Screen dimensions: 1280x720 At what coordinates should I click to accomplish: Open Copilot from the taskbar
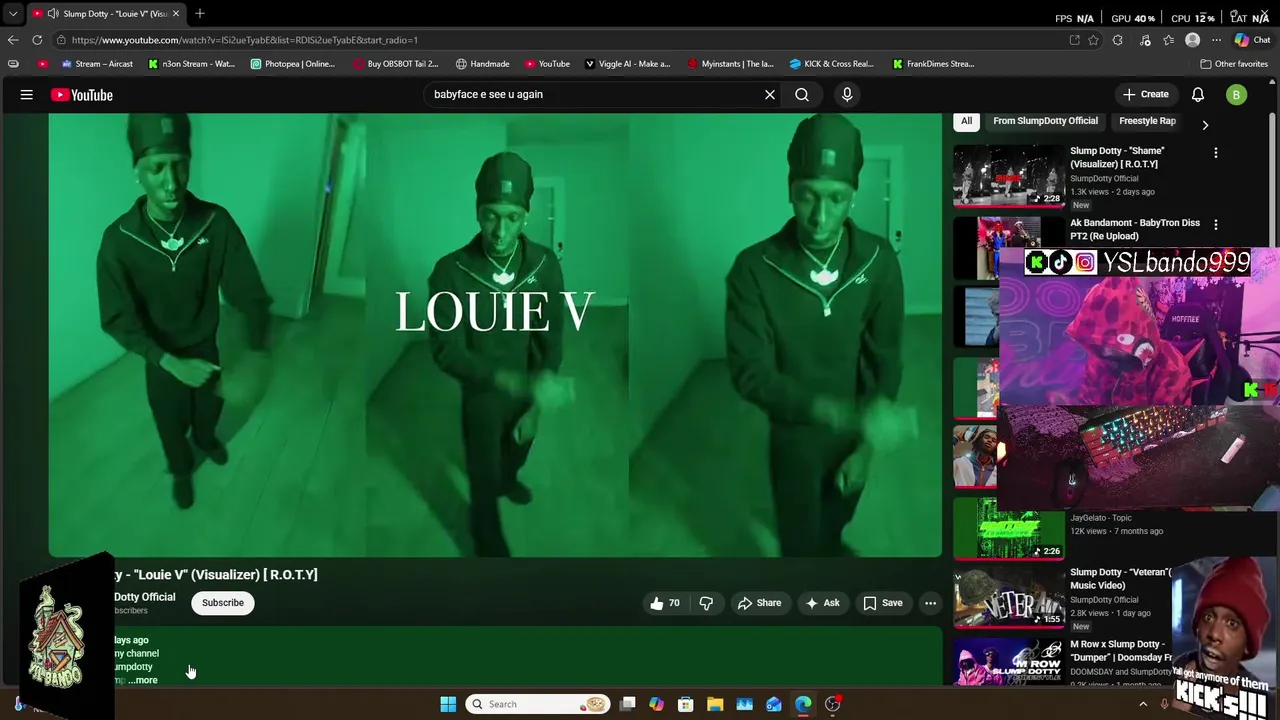tap(657, 704)
